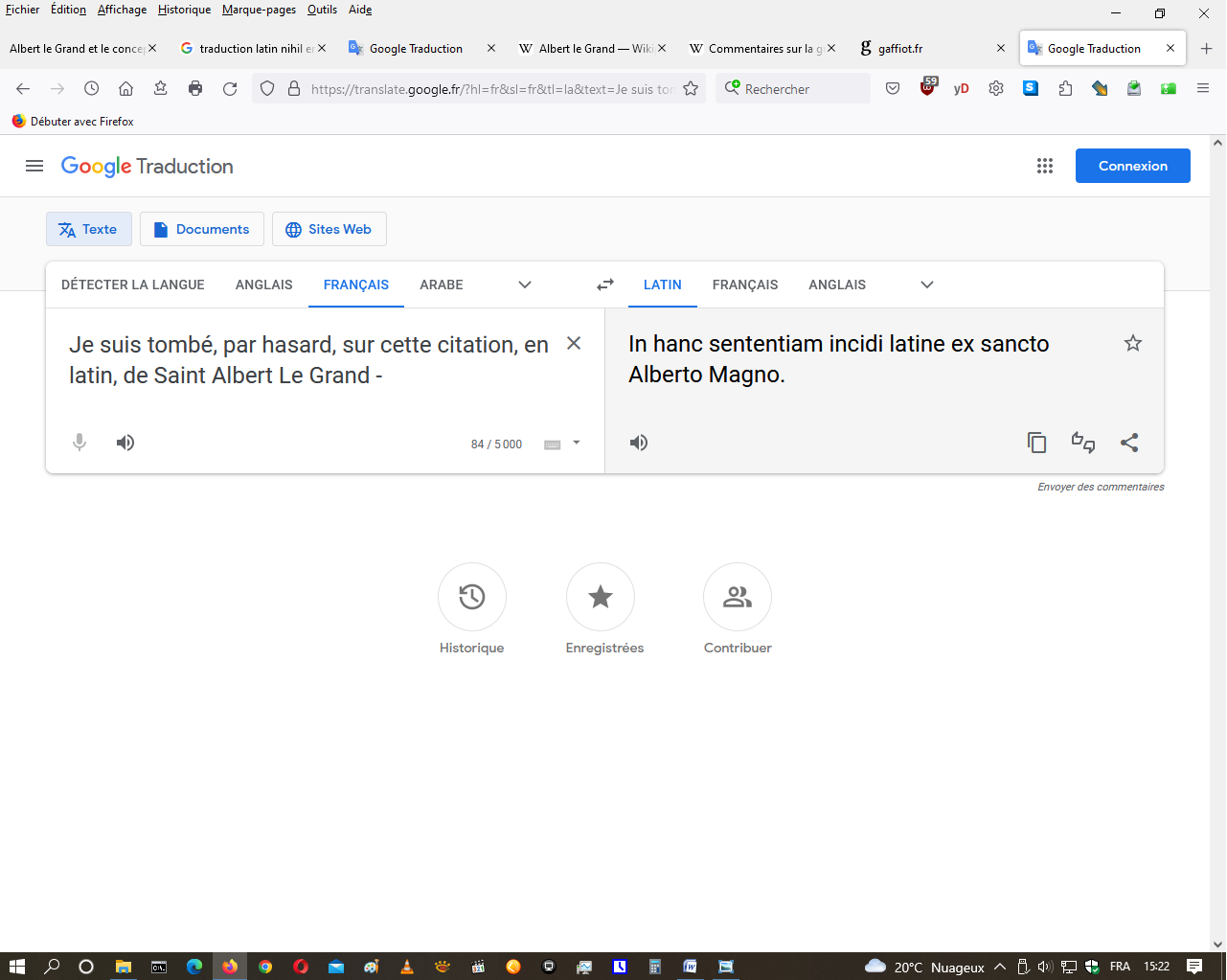This screenshot has width=1227, height=980.
Task: Open the uBlock Origin extension icon
Action: (927, 88)
